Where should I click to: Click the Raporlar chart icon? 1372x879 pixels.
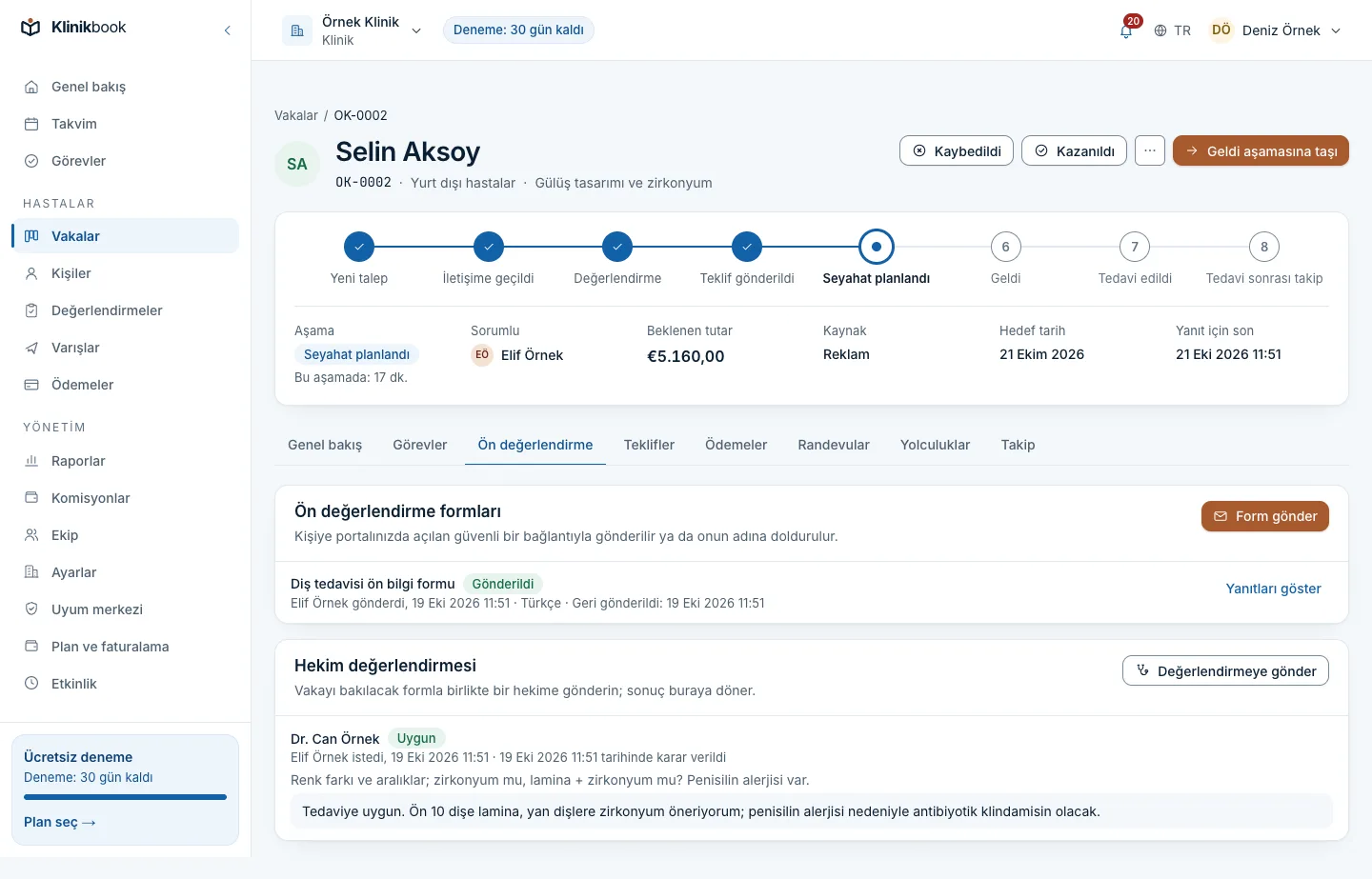(x=31, y=461)
